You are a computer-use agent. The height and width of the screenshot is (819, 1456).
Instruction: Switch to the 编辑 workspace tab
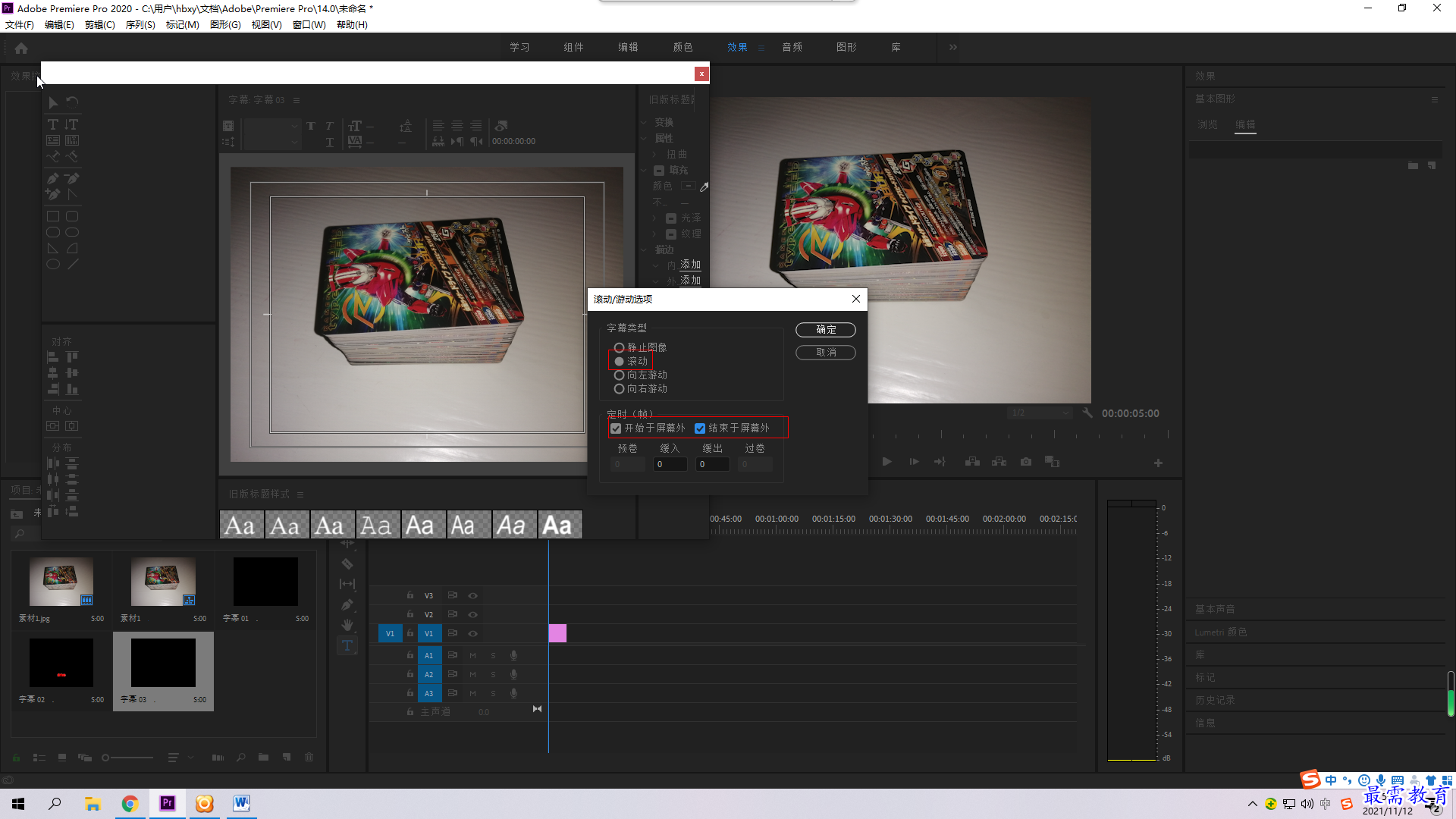[x=628, y=47]
